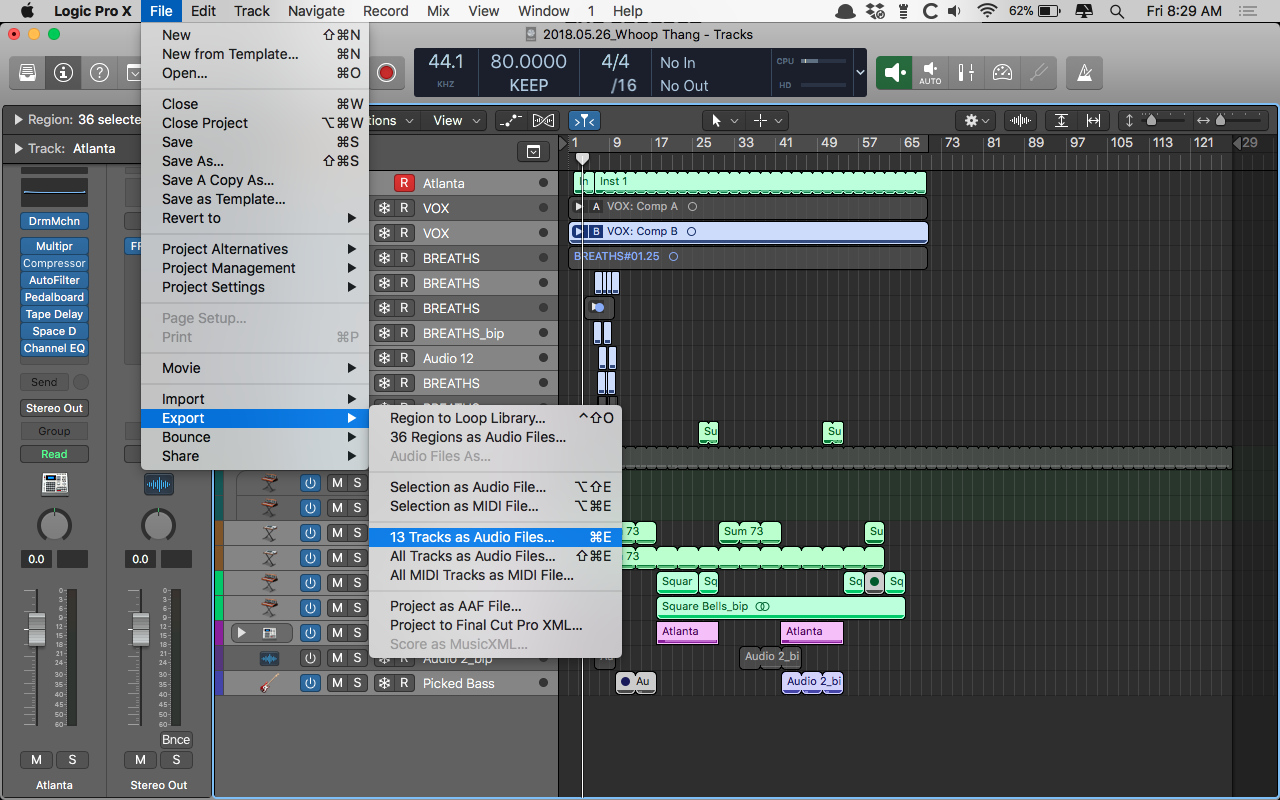Expand VOX Comp A take folder

point(577,207)
